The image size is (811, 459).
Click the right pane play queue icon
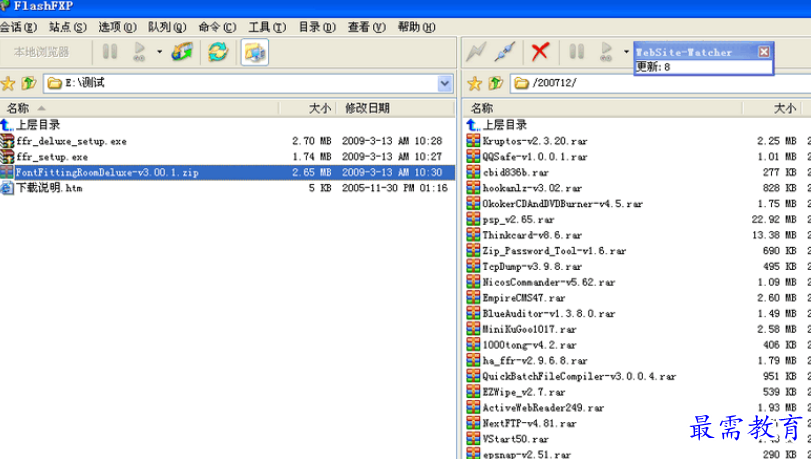click(x=606, y=52)
